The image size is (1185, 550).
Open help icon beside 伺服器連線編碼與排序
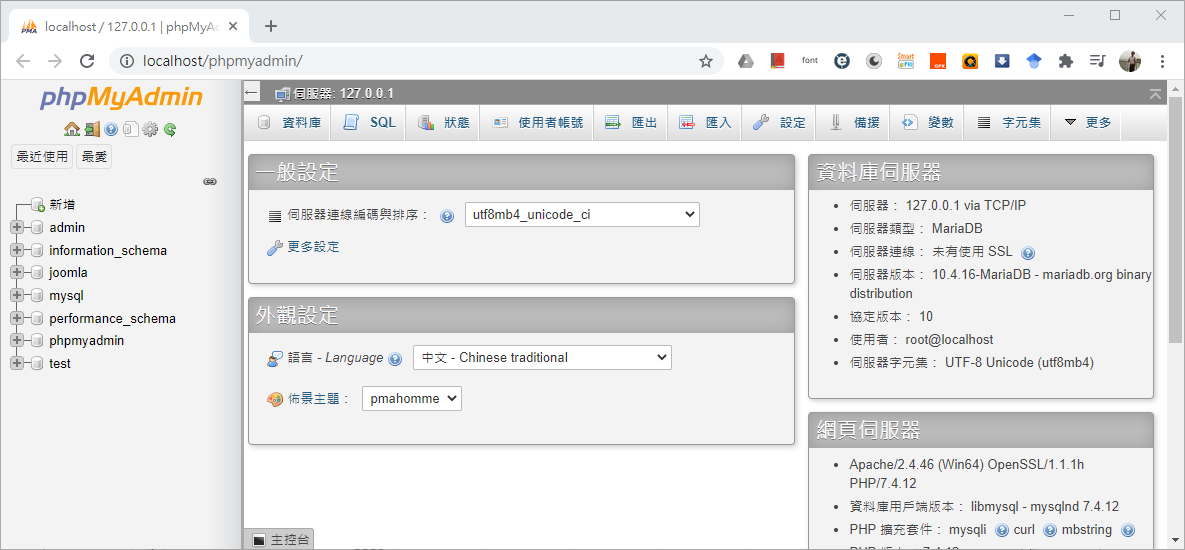point(447,216)
